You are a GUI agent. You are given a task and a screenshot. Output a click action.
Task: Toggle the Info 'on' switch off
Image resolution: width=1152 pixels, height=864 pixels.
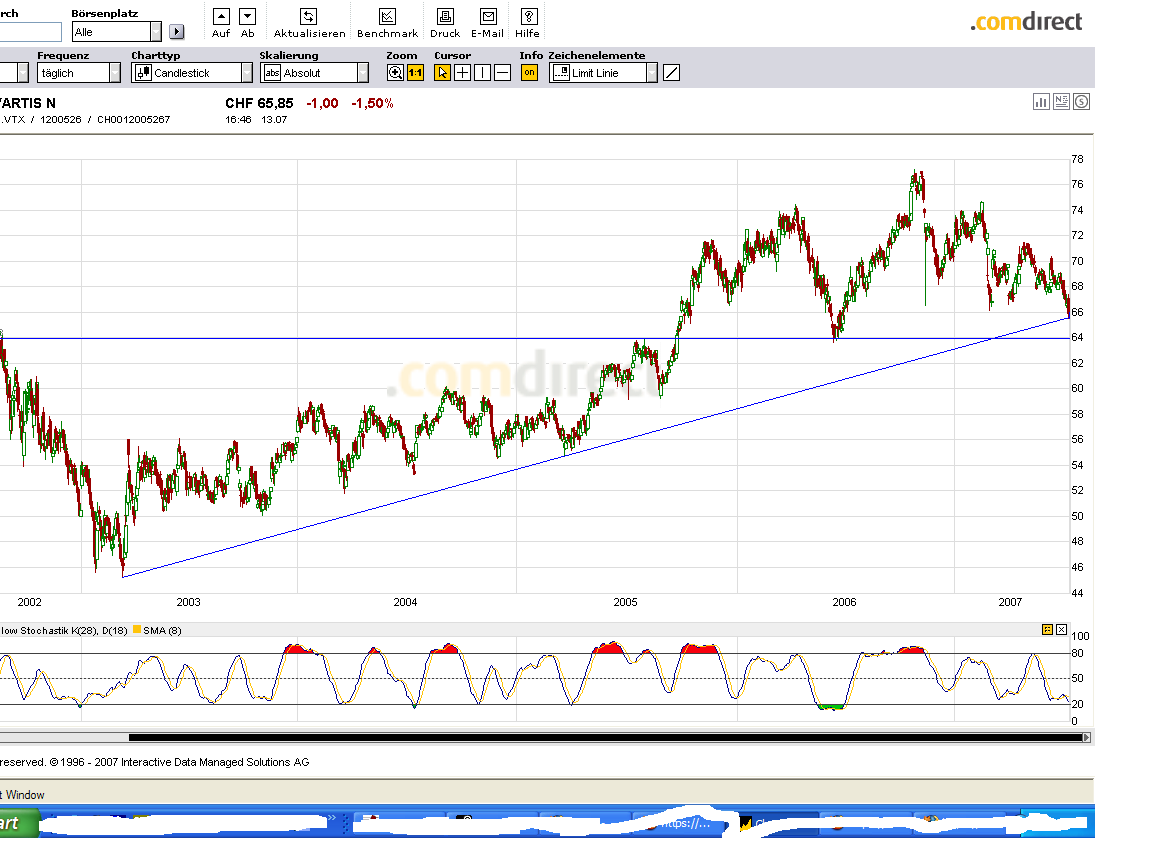click(x=528, y=72)
